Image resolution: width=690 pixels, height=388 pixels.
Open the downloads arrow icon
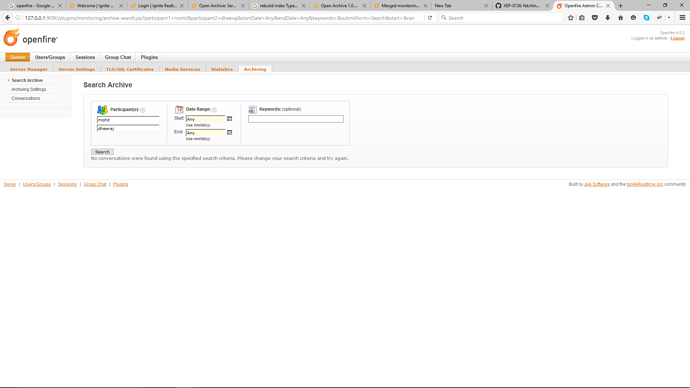pyautogui.click(x=608, y=18)
